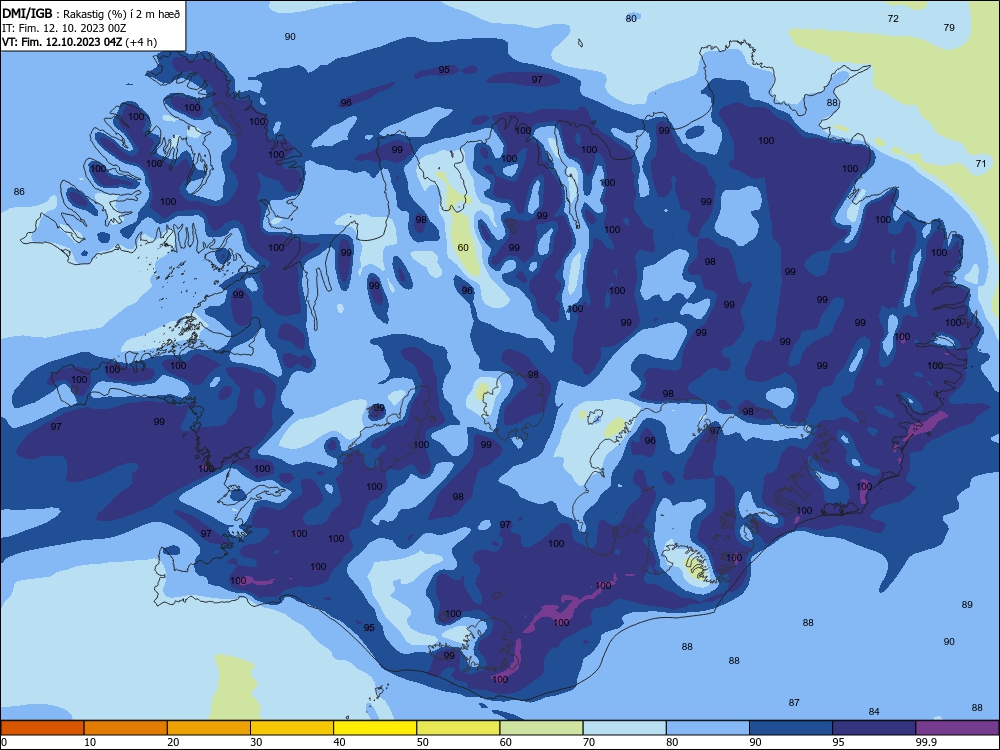
Task: Click the 'IT: Fim. 12. 10. 2023 00Z' line
Action: pos(64,28)
